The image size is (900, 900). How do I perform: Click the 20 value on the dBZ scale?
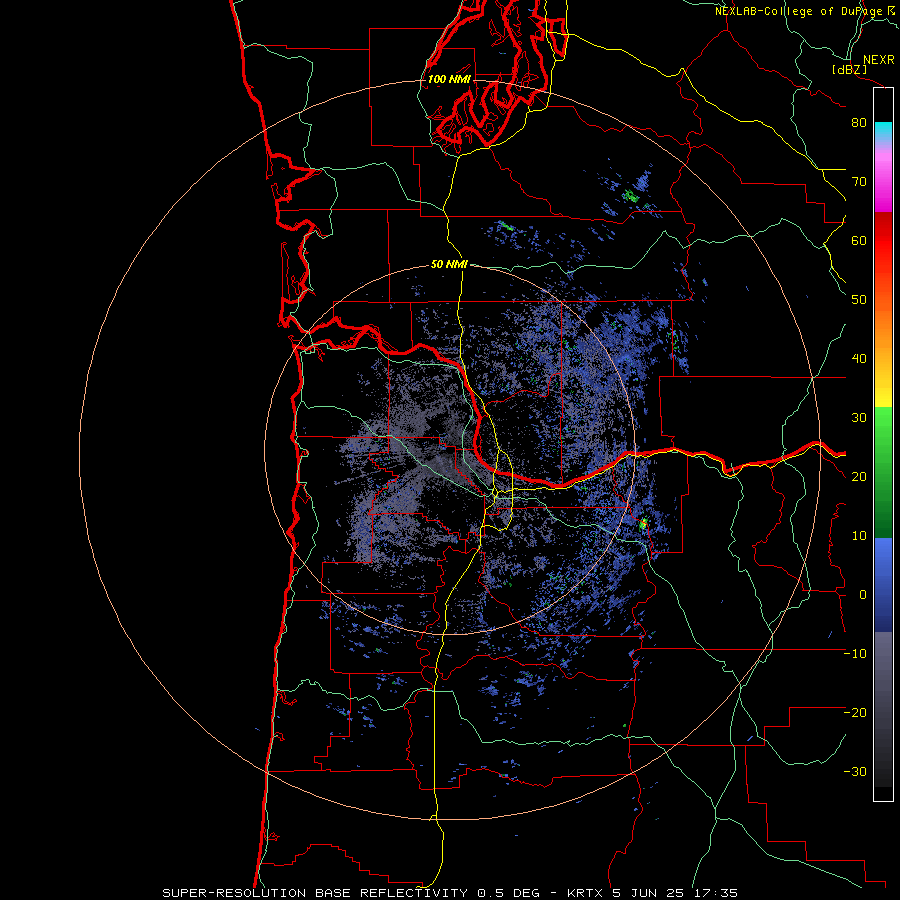[859, 476]
